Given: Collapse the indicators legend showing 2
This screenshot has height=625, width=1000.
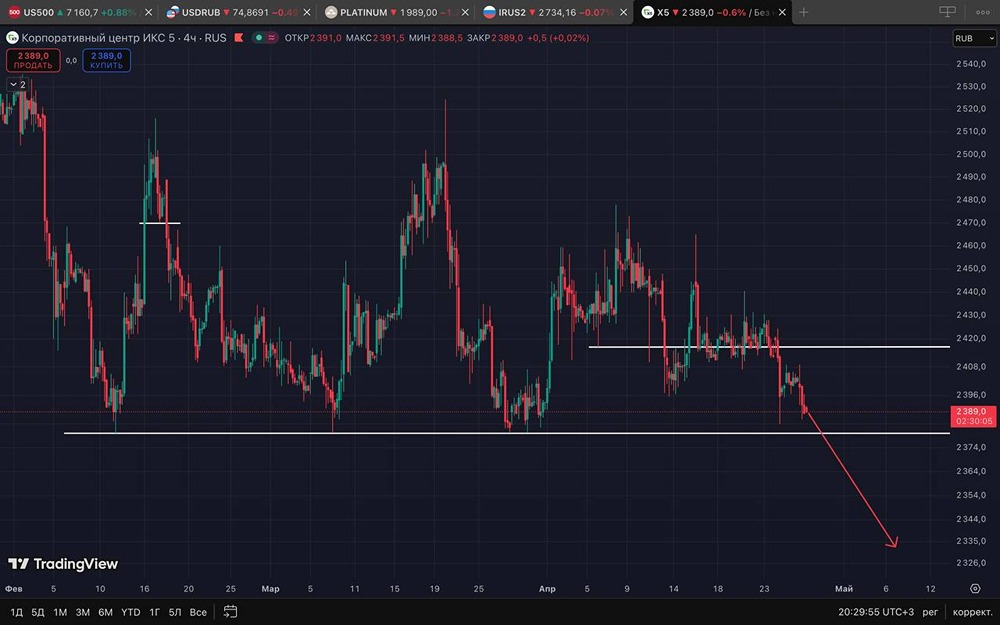Looking at the screenshot, I should [x=18, y=84].
